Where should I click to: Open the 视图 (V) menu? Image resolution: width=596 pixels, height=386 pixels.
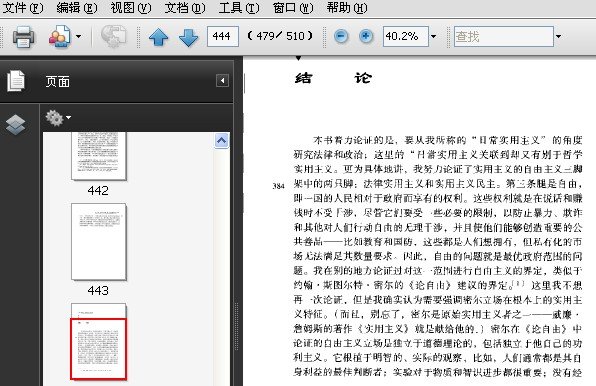(131, 8)
